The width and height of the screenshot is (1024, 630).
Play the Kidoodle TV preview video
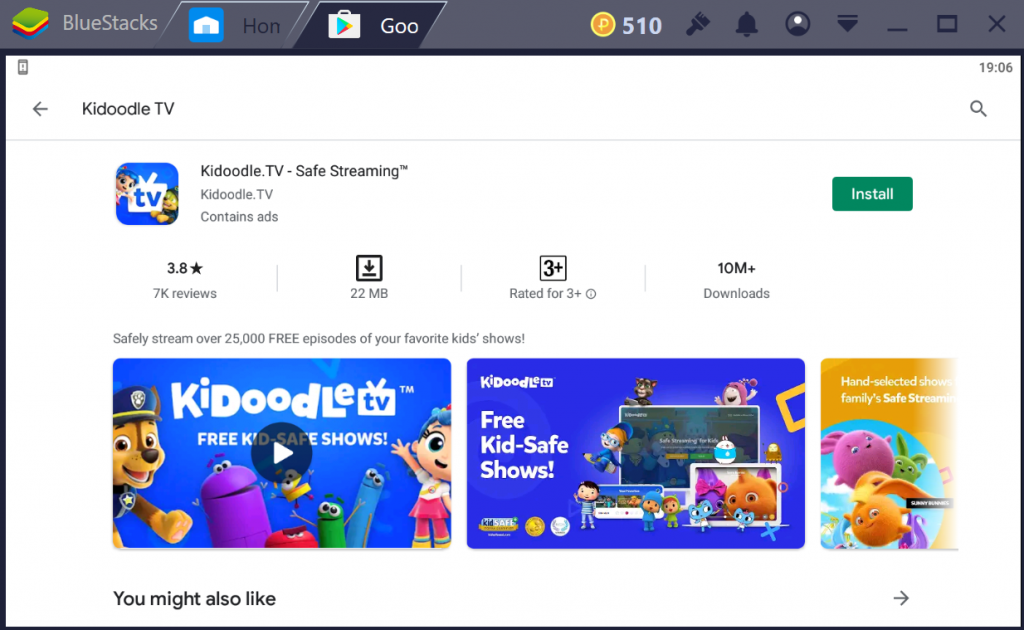point(281,454)
